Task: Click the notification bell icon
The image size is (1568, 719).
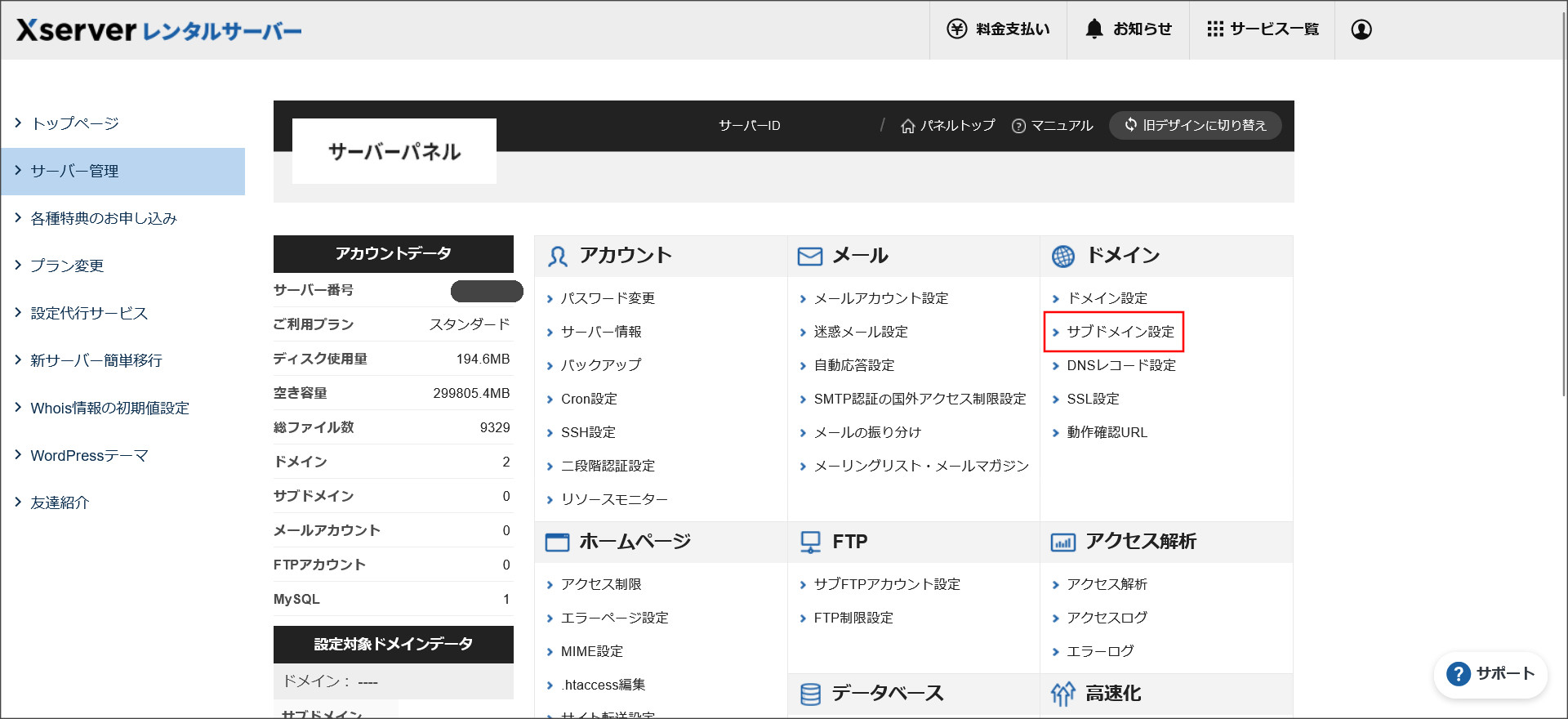Action: 1094,29
